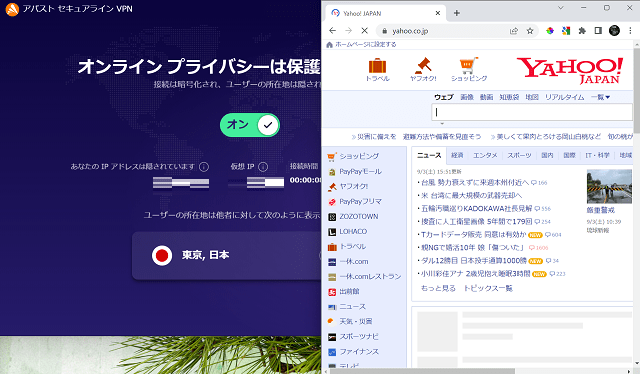This screenshot has width=640, height=374.
Task: Select the エンタメ news tab
Action: (485, 155)
